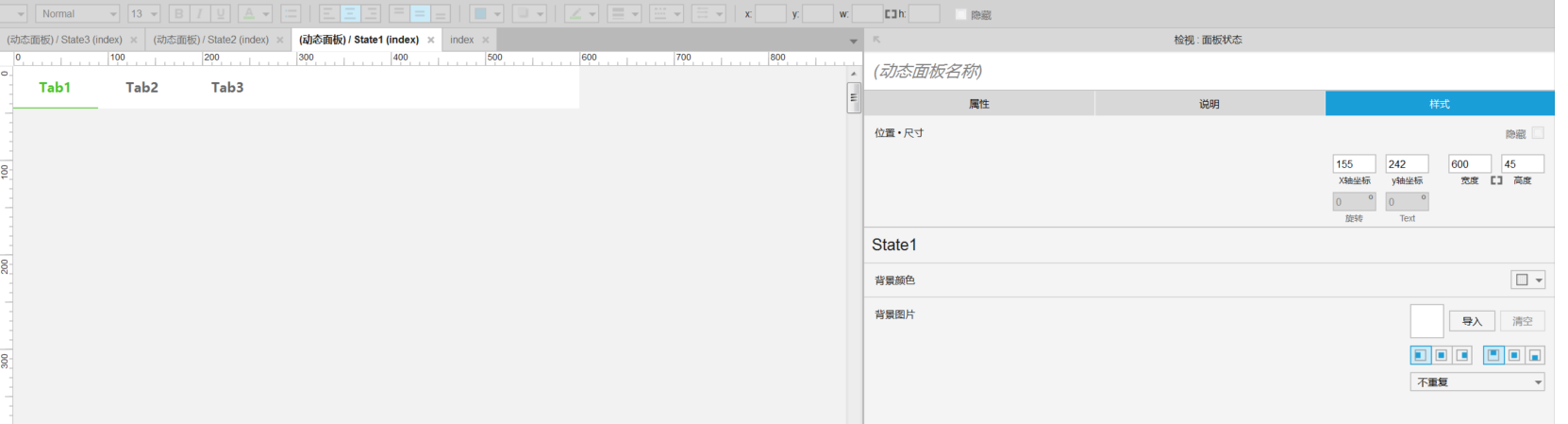1568x424 pixels.
Task: Switch to the State2 (index) tab
Action: point(211,40)
